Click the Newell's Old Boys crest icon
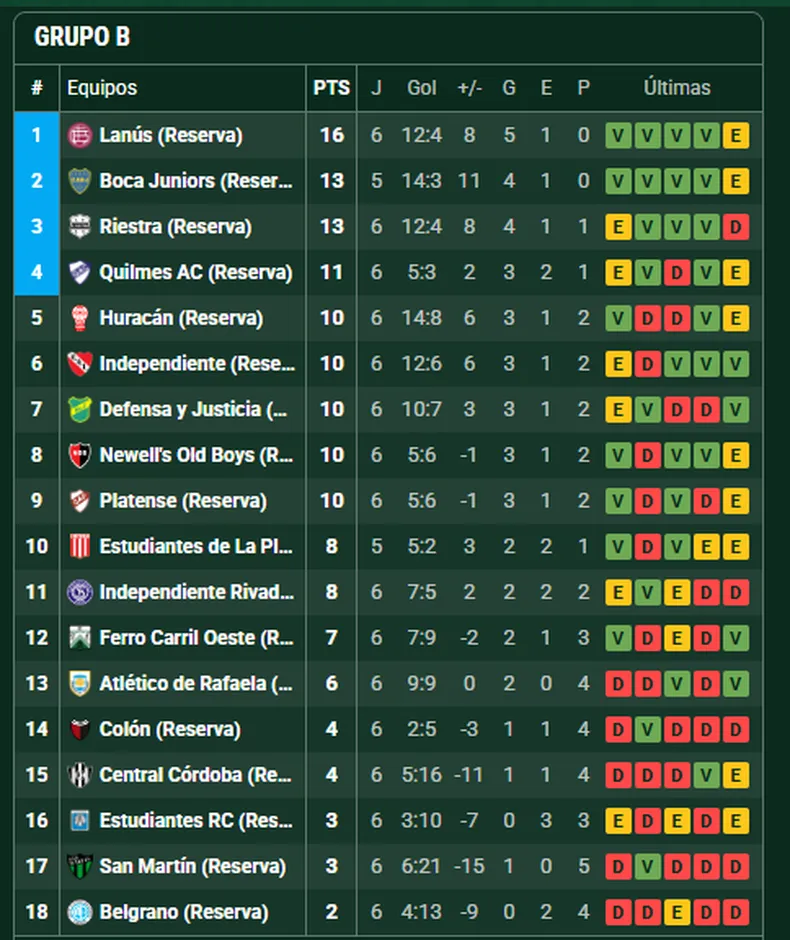 click(80, 455)
